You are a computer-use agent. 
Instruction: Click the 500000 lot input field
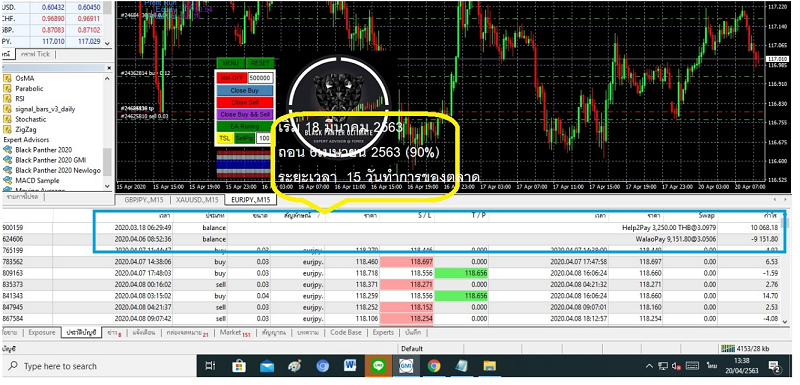click(260, 79)
